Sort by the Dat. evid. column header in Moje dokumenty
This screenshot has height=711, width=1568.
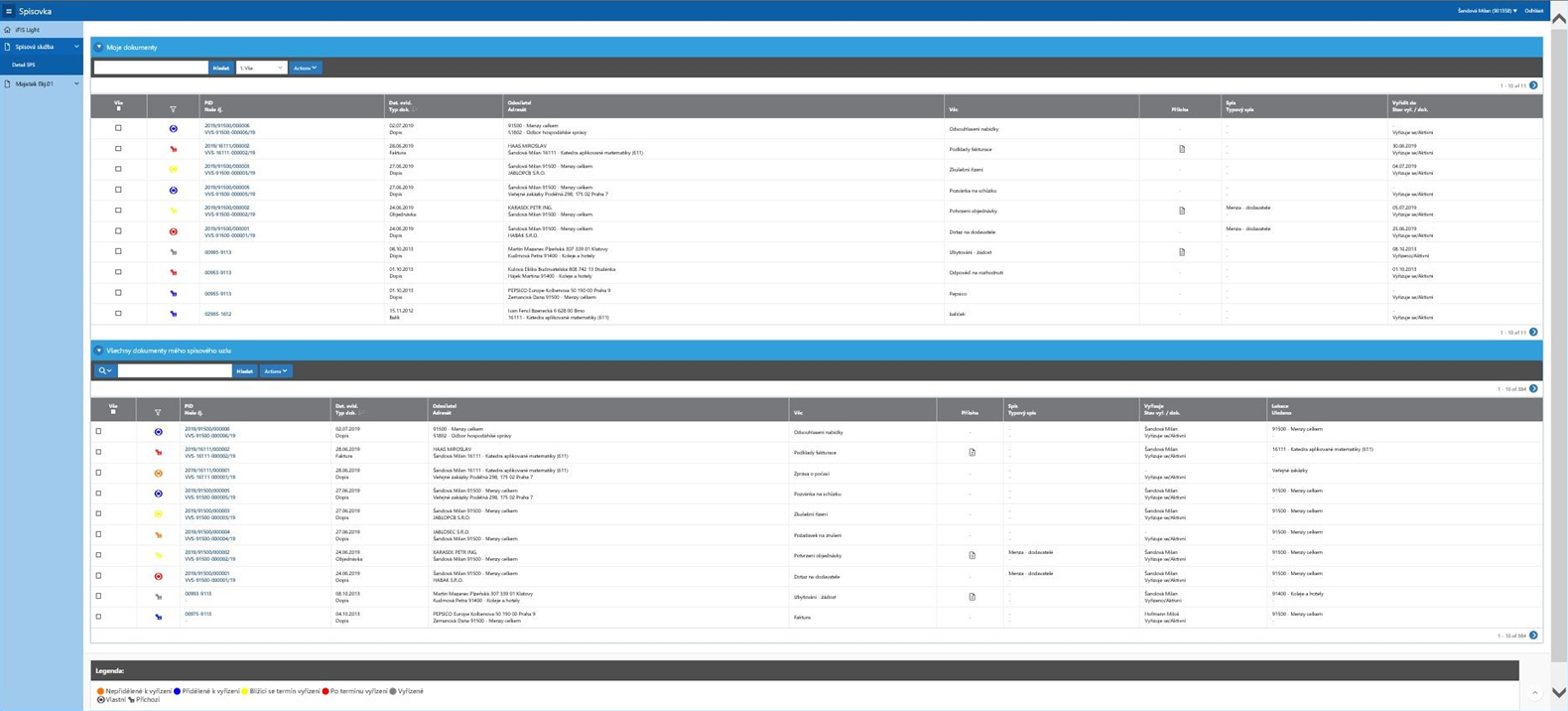401,103
